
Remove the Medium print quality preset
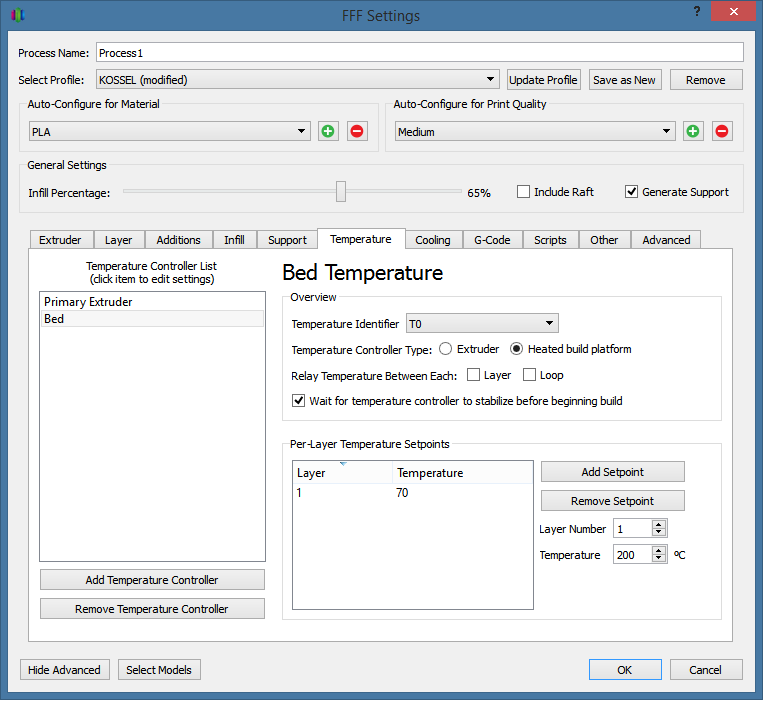click(722, 131)
